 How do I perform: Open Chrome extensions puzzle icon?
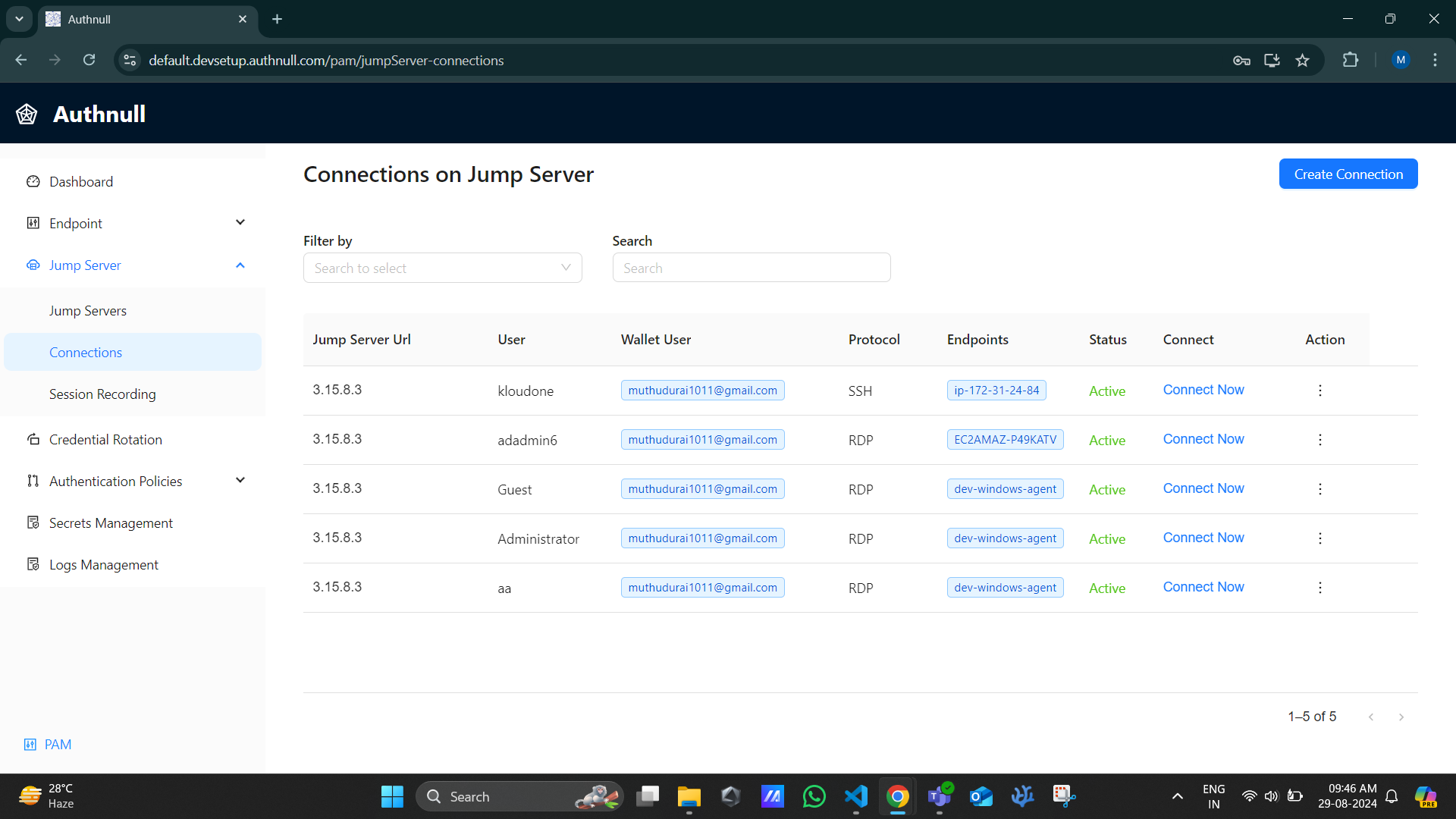(x=1351, y=61)
